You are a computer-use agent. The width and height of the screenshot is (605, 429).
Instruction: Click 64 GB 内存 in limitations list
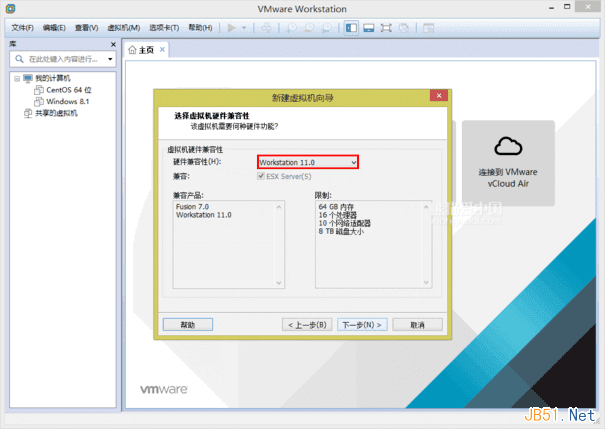(336, 207)
